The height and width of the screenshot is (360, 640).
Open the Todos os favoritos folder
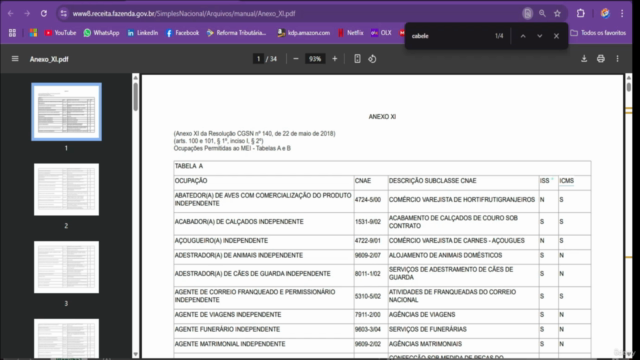pos(598,33)
